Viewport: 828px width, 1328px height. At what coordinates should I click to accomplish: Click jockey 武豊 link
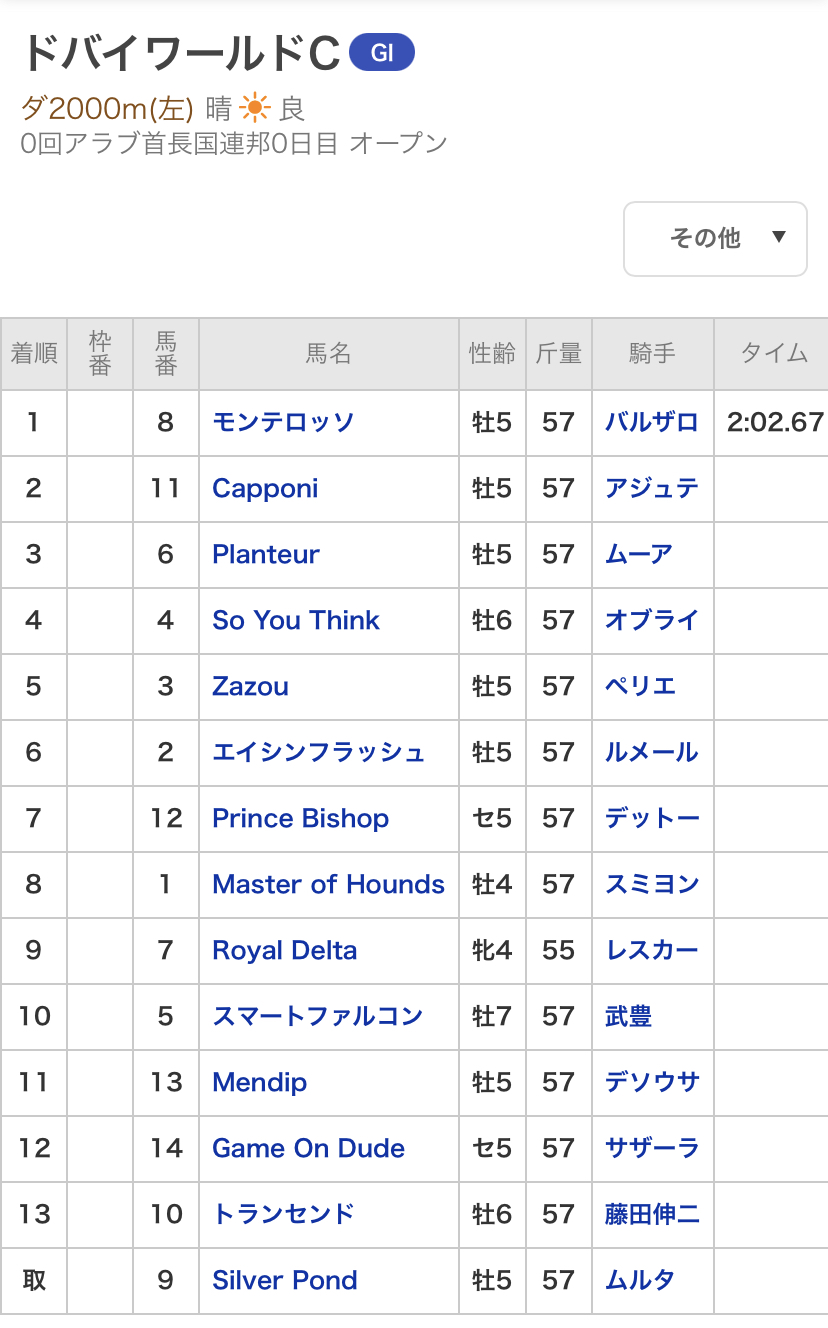point(628,1016)
